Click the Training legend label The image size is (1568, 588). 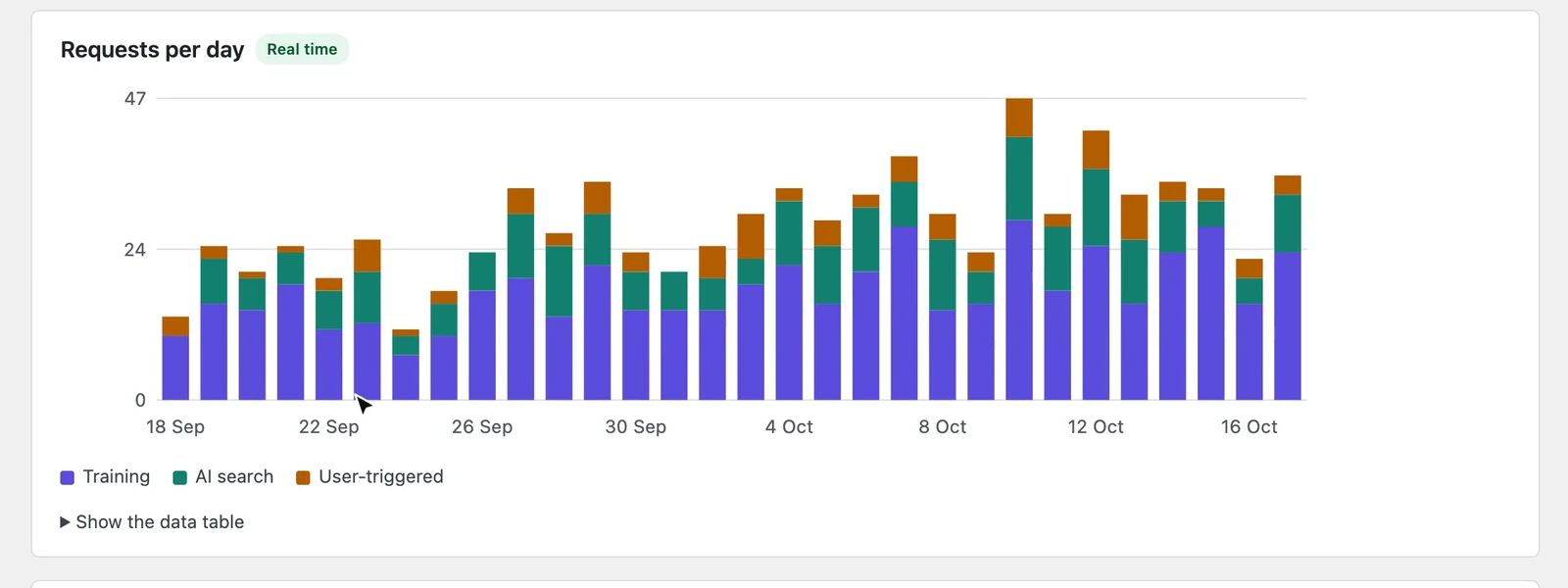point(117,476)
